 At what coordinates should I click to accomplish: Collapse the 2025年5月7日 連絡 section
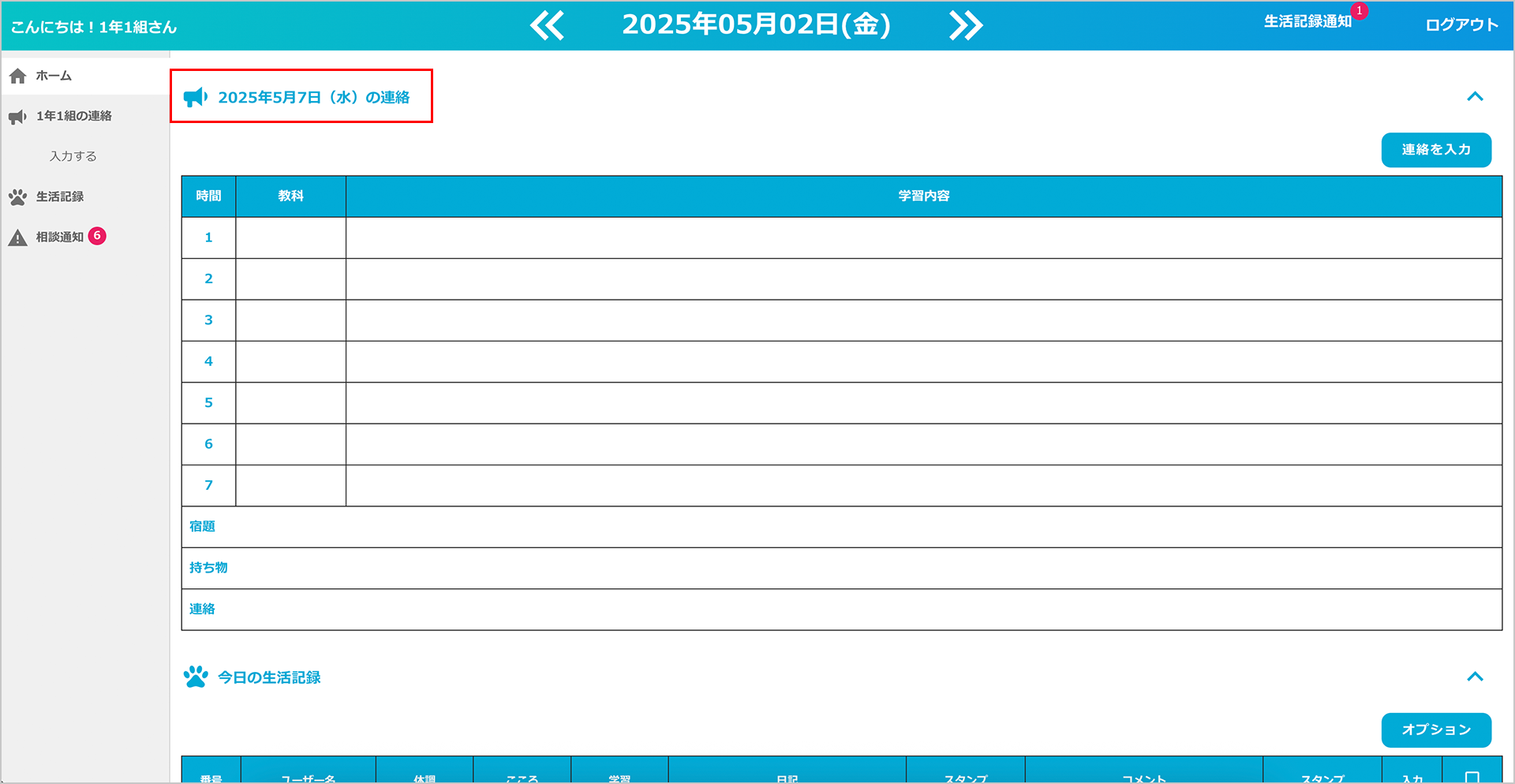[x=1475, y=97]
